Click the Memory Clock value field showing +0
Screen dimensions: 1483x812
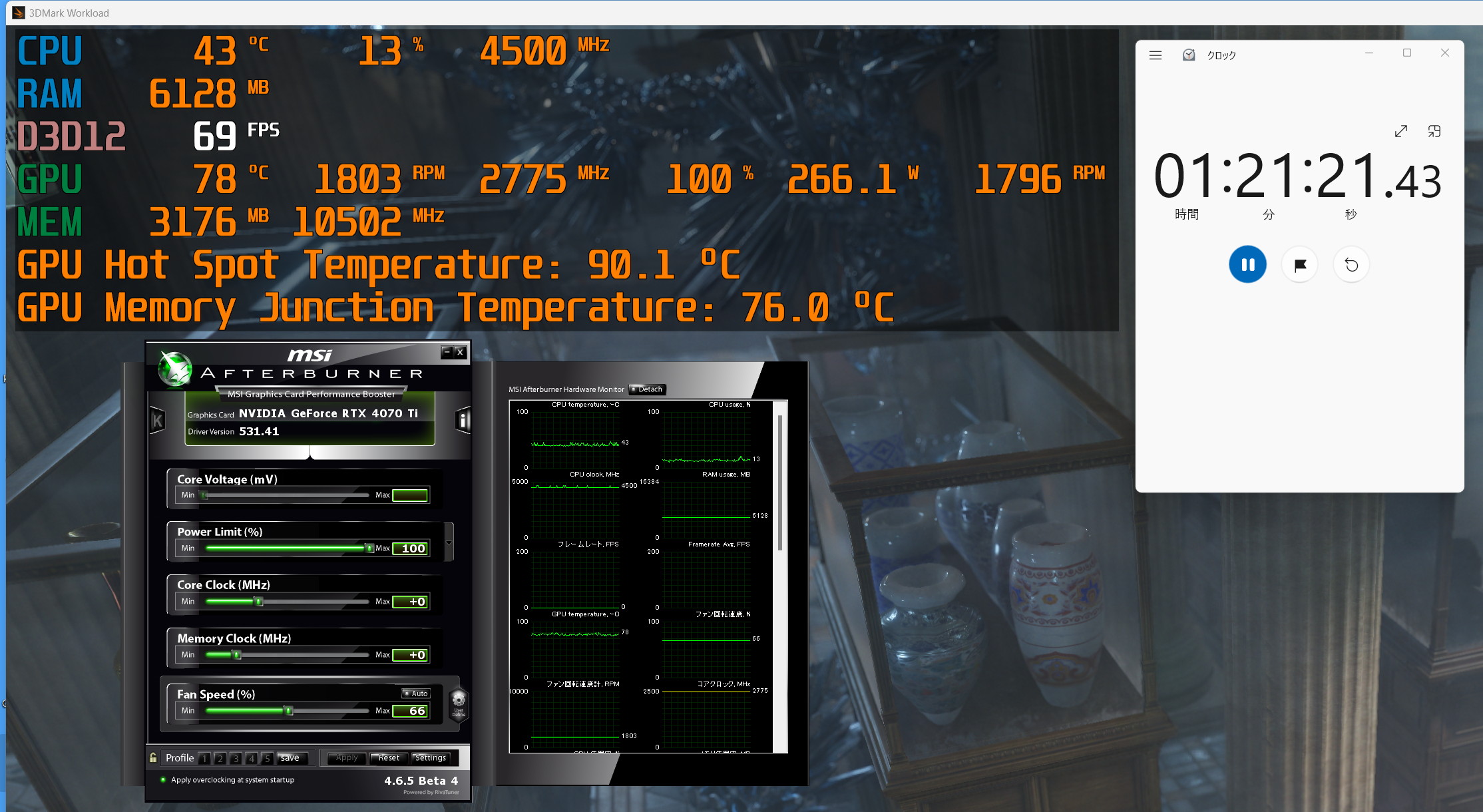[410, 655]
